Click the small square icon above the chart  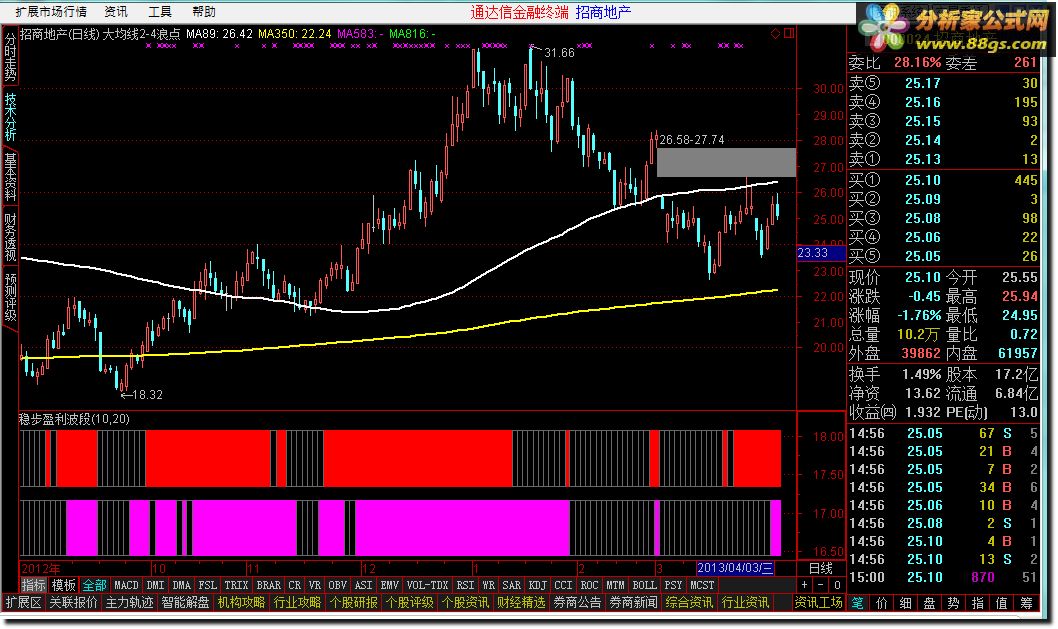(789, 33)
